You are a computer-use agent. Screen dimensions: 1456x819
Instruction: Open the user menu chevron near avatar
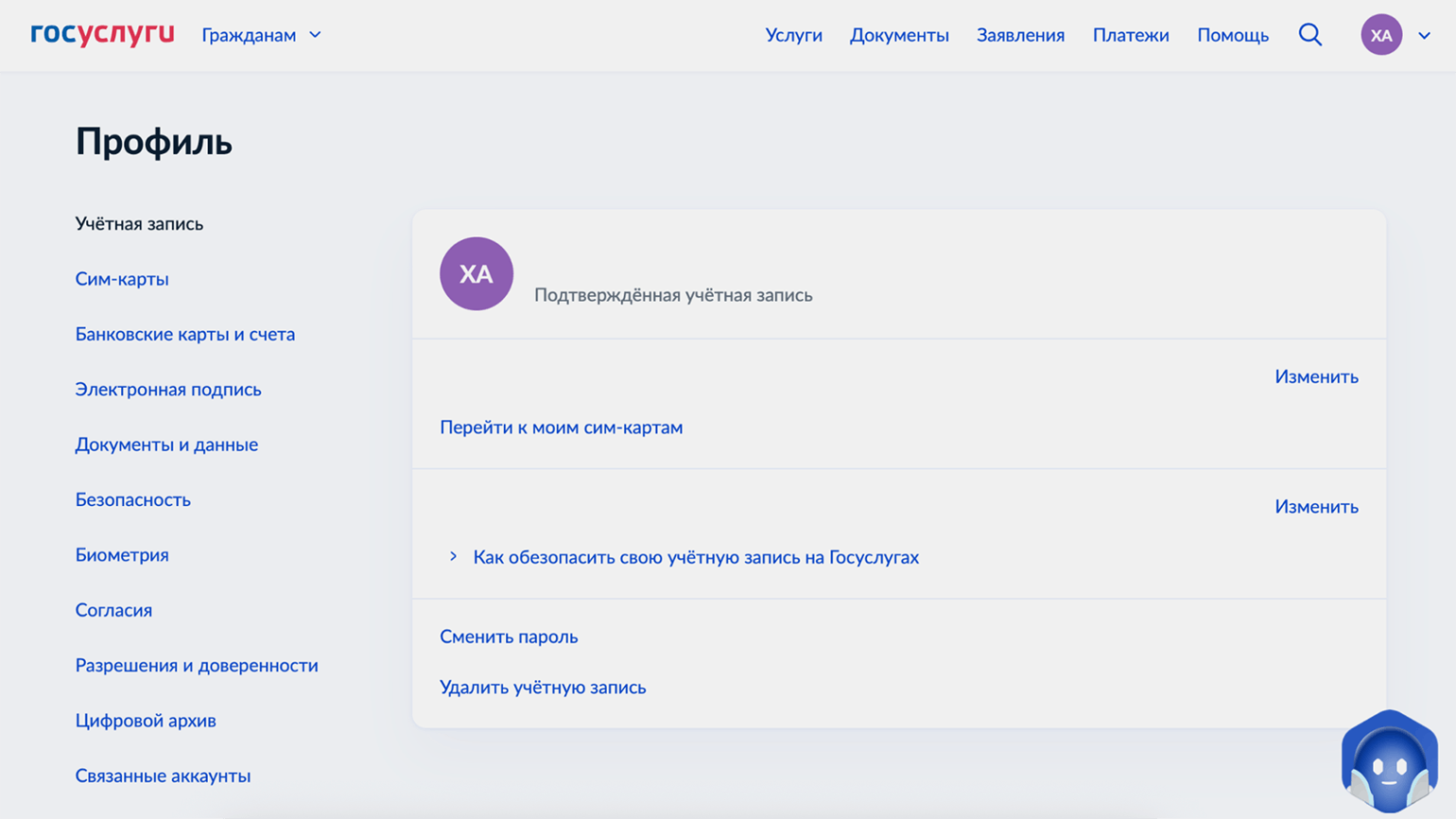tap(1424, 36)
